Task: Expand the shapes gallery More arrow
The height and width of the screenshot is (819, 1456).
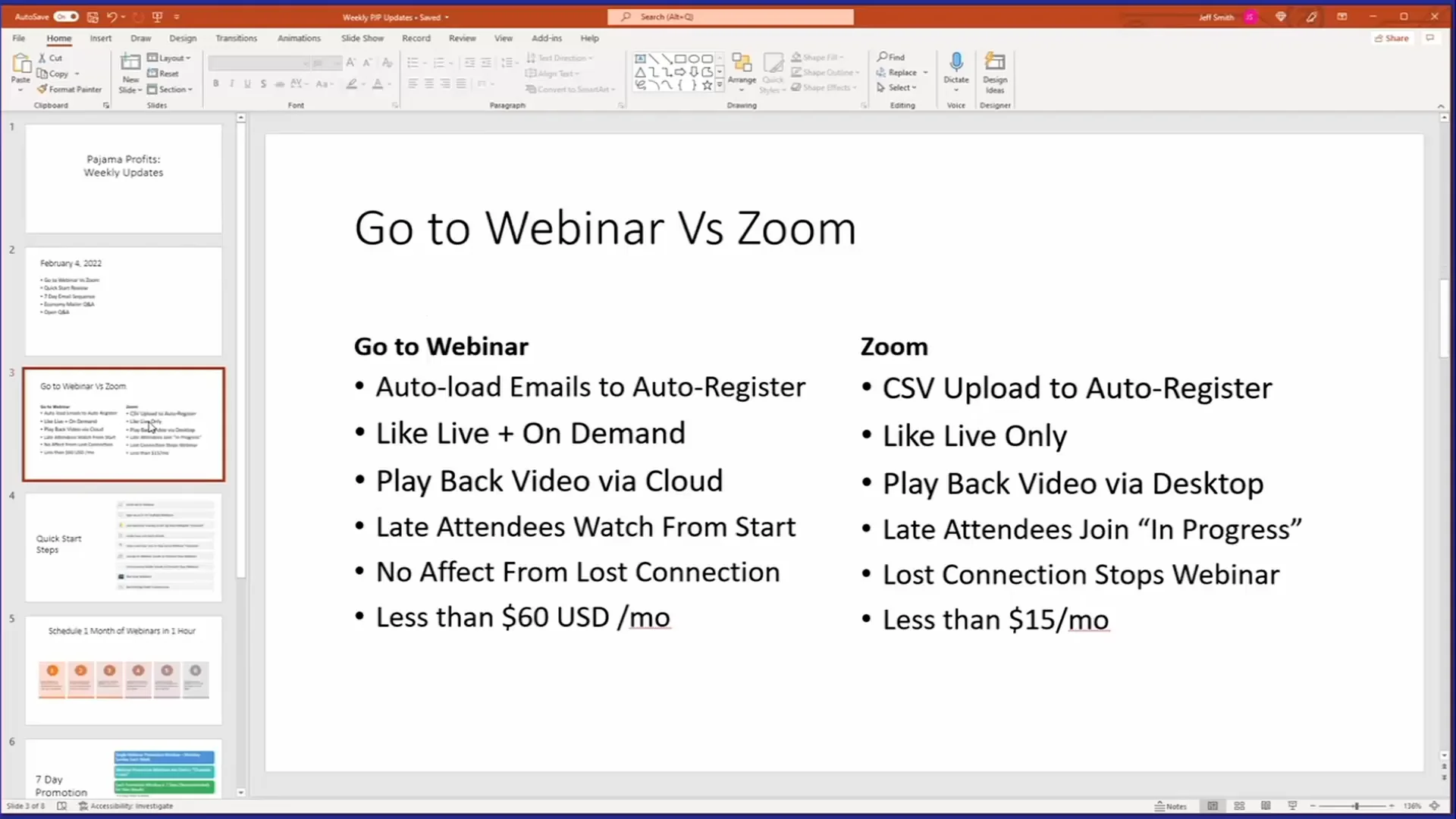Action: coord(720,85)
